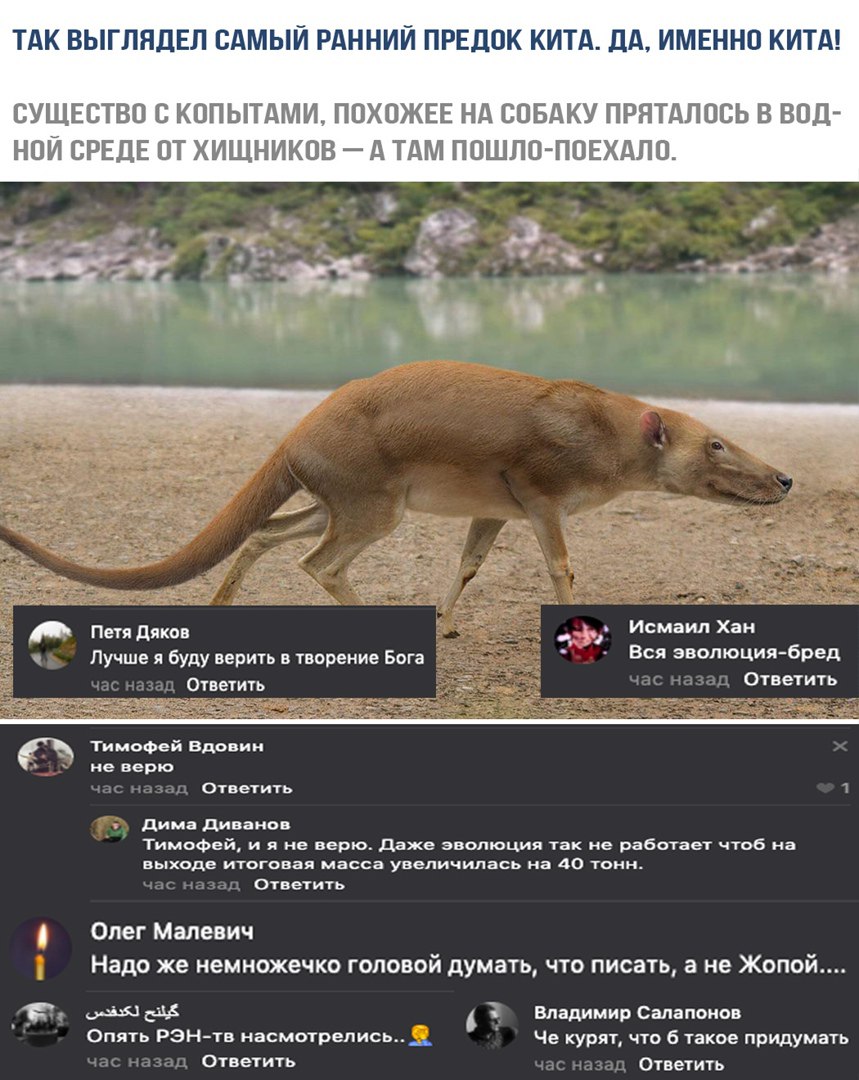The height and width of the screenshot is (1080, 859).
Task: Click Исмаил Хан's profile avatar
Action: click(x=583, y=639)
